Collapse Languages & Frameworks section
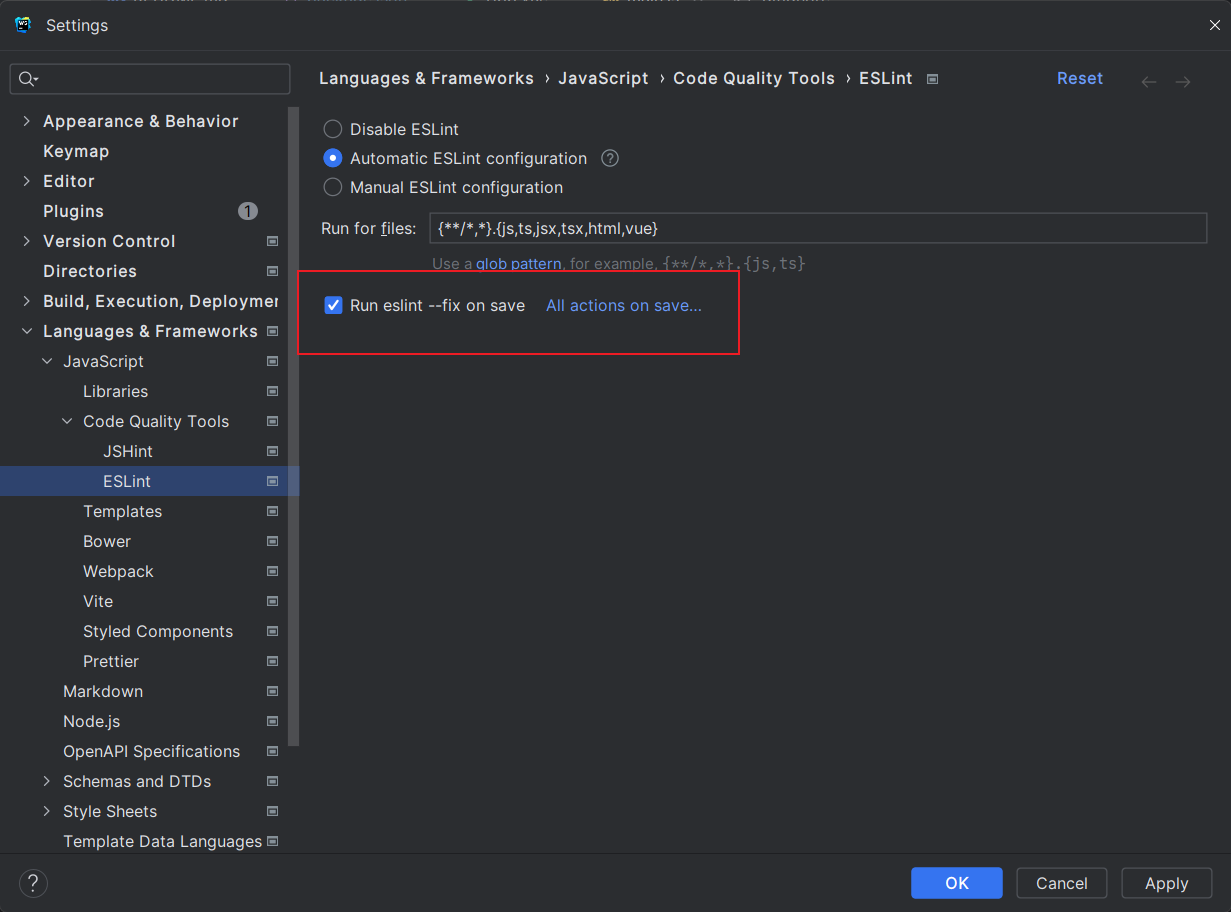The image size is (1231, 912). click(27, 331)
